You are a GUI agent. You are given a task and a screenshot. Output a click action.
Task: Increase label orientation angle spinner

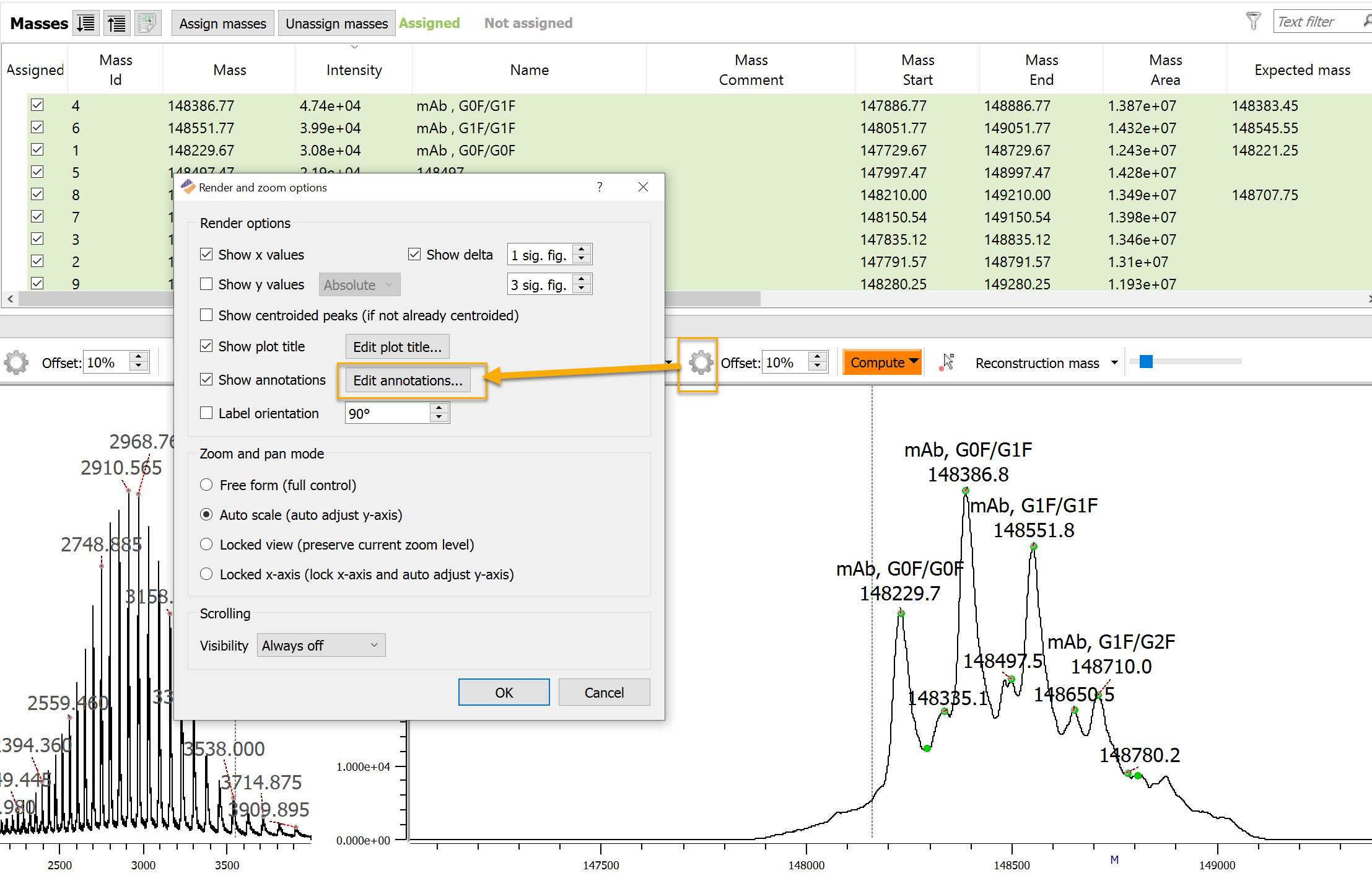(439, 408)
